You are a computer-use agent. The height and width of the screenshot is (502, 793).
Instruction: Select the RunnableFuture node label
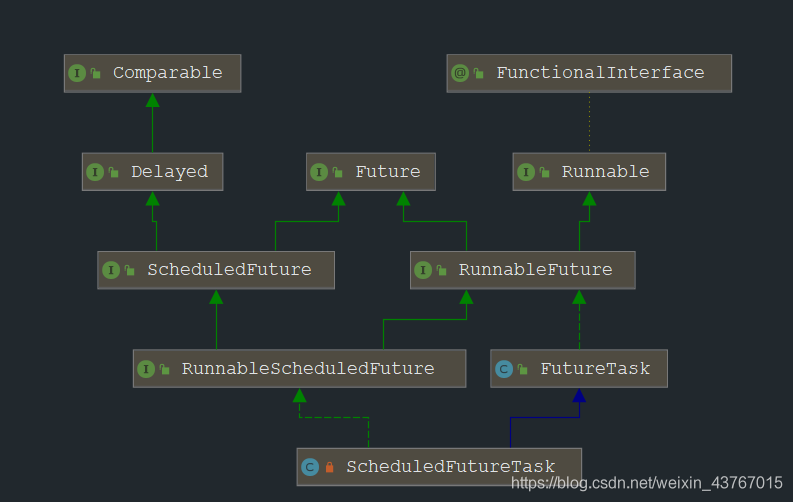pyautogui.click(x=533, y=270)
